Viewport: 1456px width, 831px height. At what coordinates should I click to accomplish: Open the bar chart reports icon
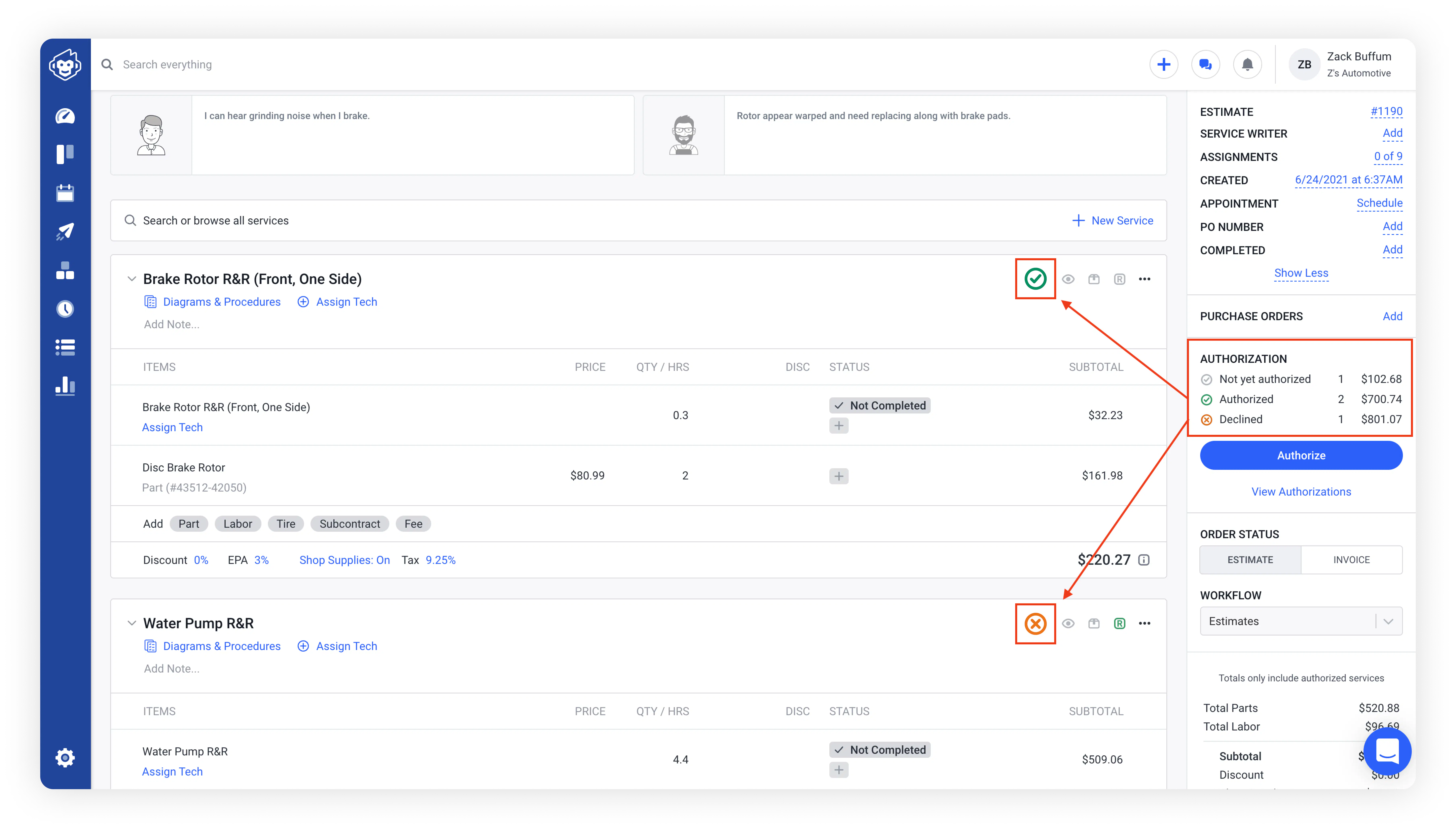(x=65, y=386)
